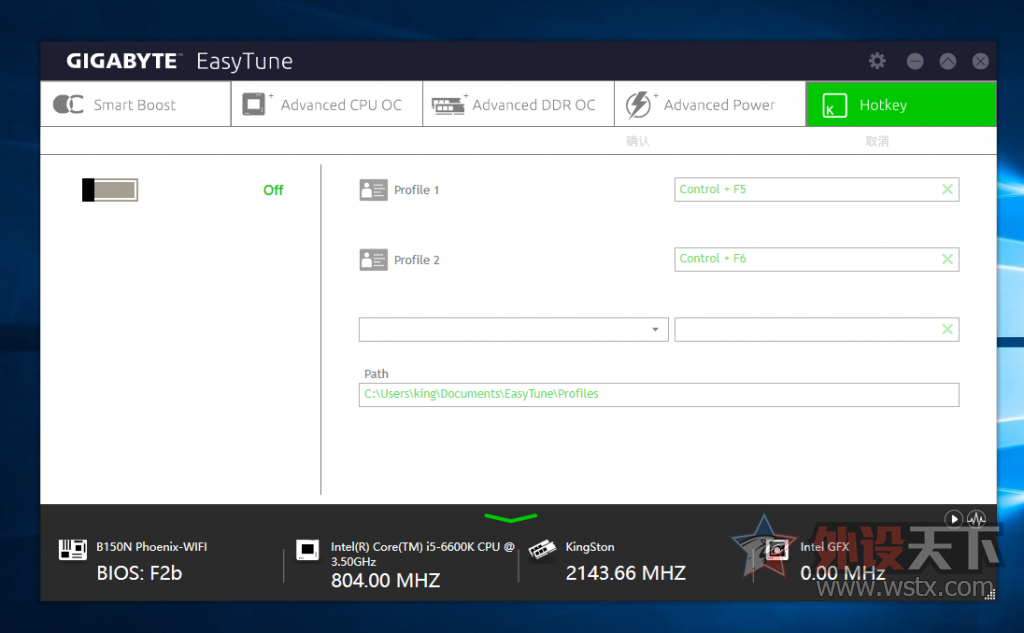The height and width of the screenshot is (633, 1024).
Task: Switch to the Smart Boost tab
Action: point(135,104)
